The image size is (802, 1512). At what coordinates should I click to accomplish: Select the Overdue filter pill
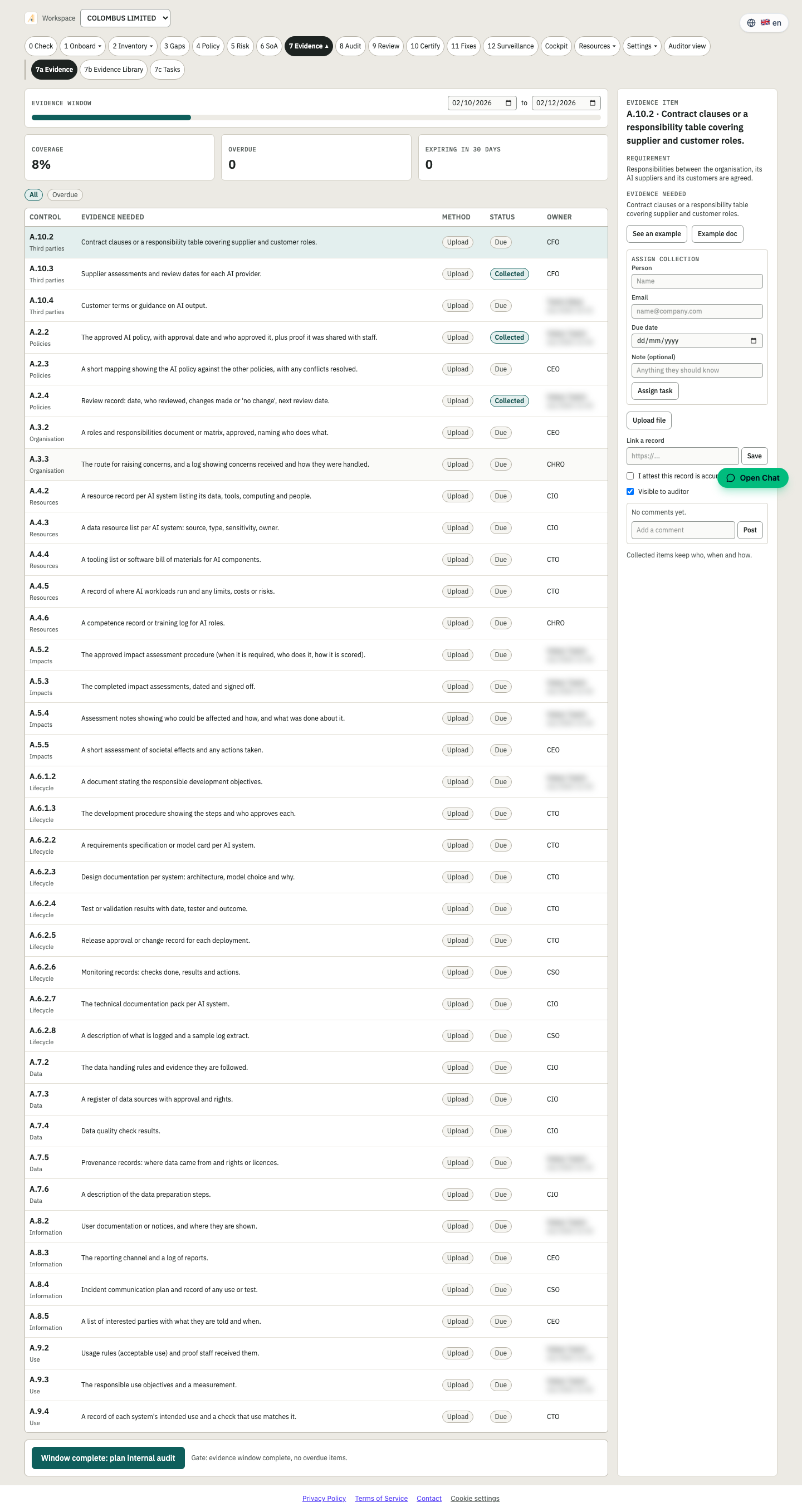pyautogui.click(x=65, y=195)
